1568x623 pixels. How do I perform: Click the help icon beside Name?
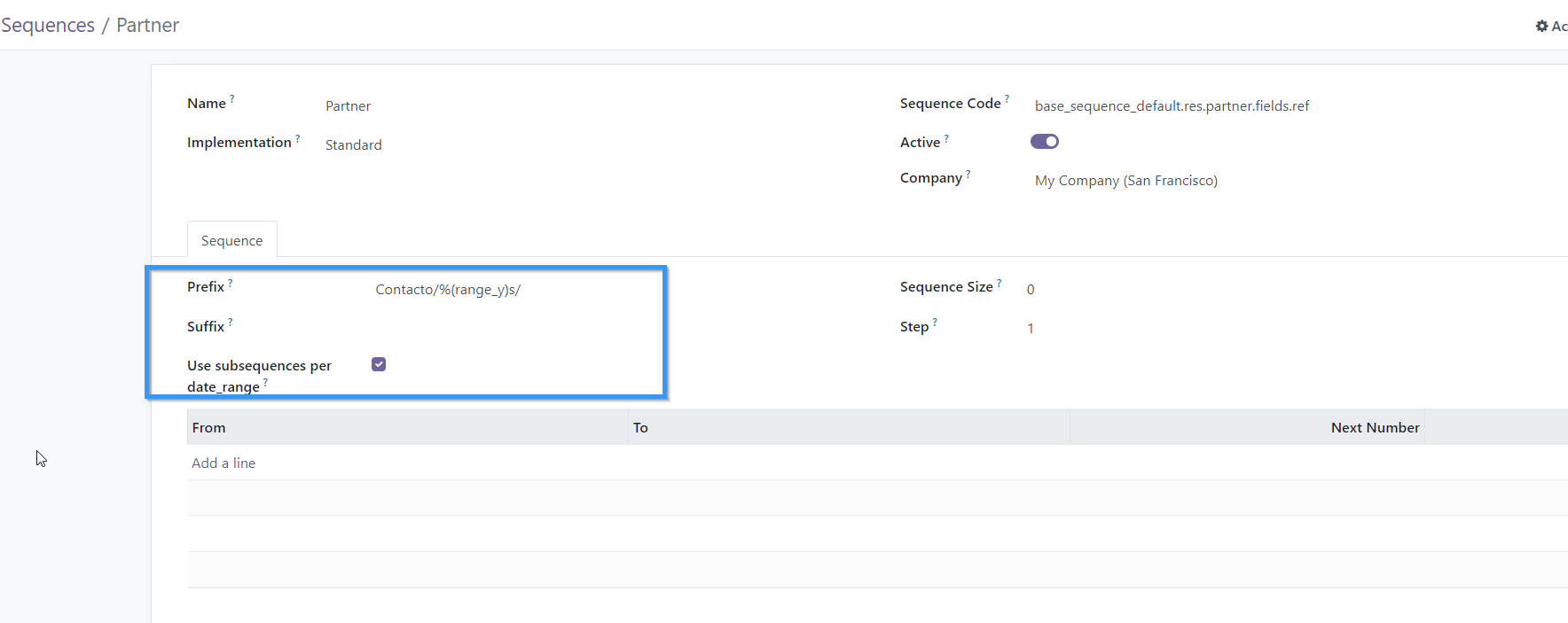coord(232,98)
